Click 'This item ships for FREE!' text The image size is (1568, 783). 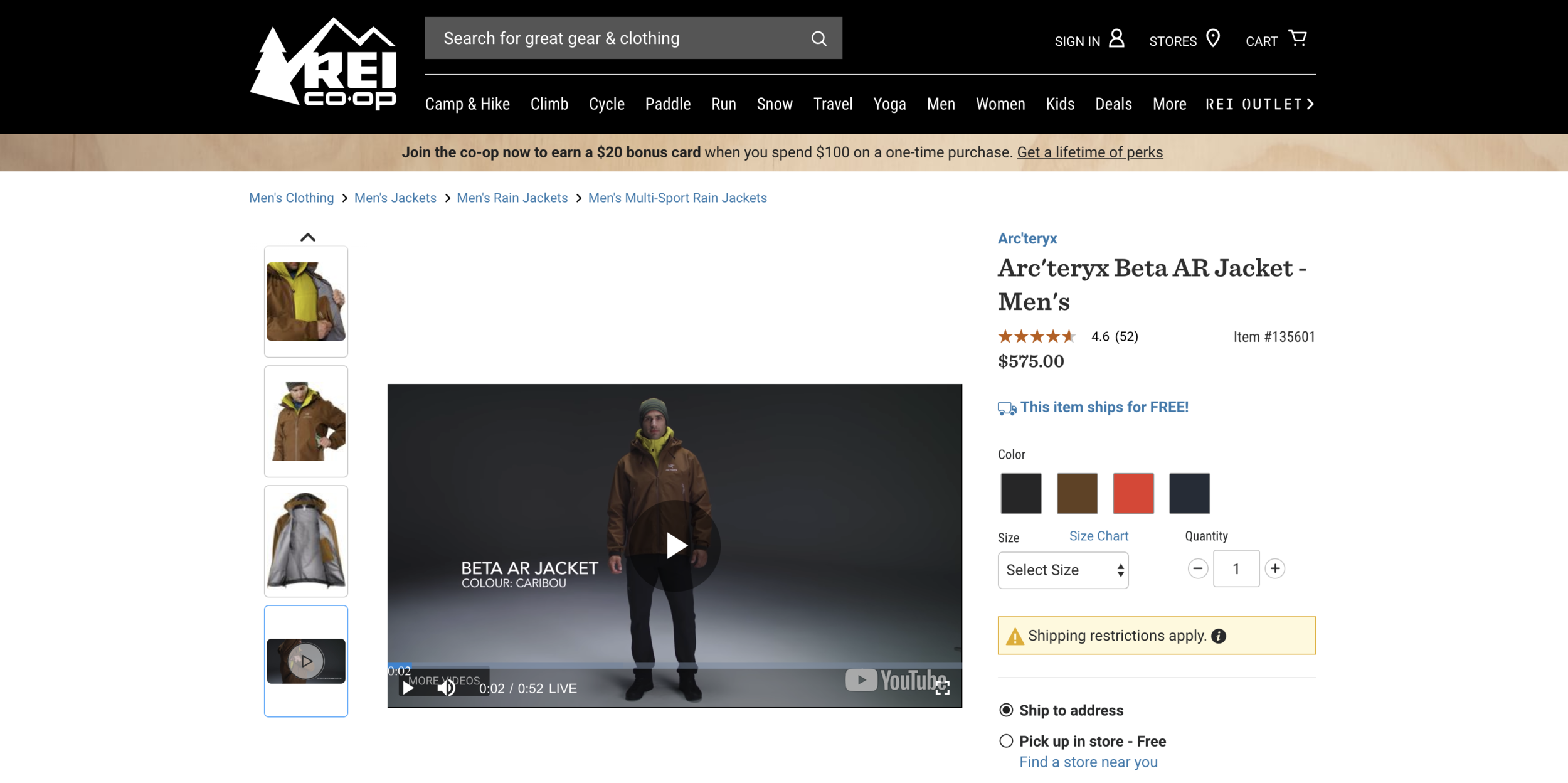(1104, 407)
